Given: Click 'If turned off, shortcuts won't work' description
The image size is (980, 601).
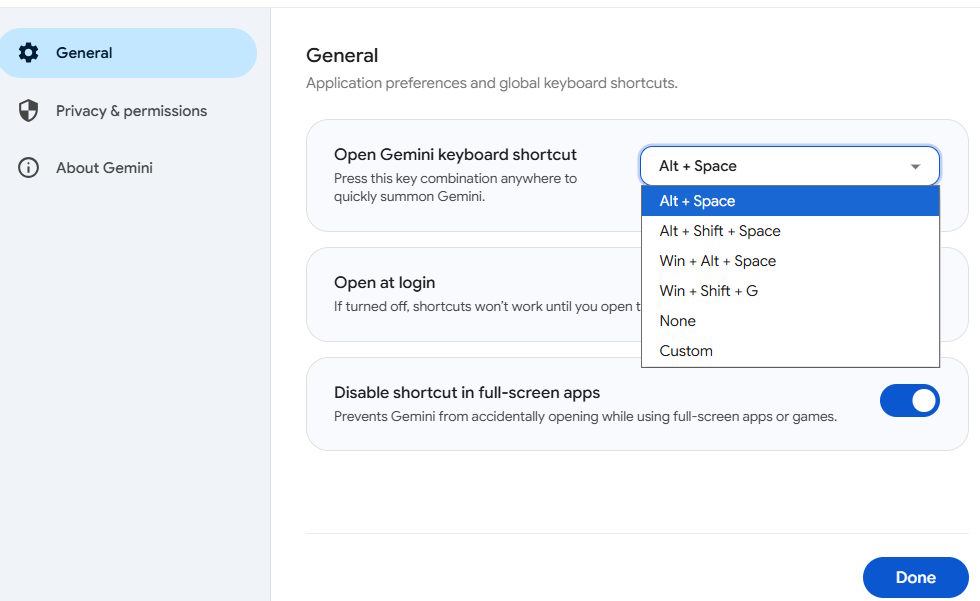Looking at the screenshot, I should [488, 306].
